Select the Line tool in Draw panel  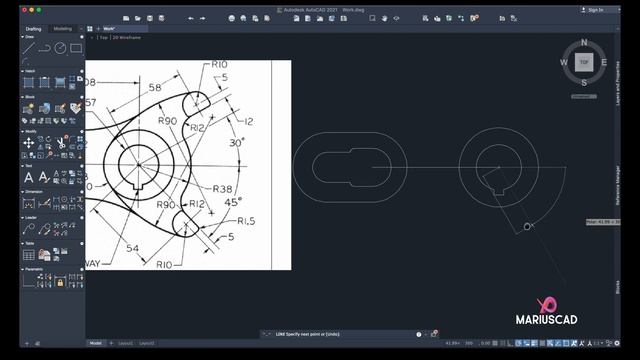click(28, 48)
